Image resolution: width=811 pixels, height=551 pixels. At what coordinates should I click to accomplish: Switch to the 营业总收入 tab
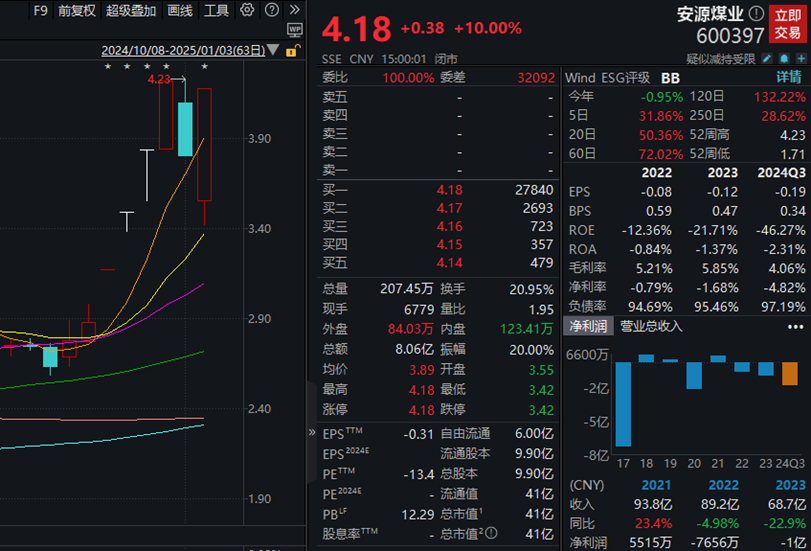(x=651, y=326)
